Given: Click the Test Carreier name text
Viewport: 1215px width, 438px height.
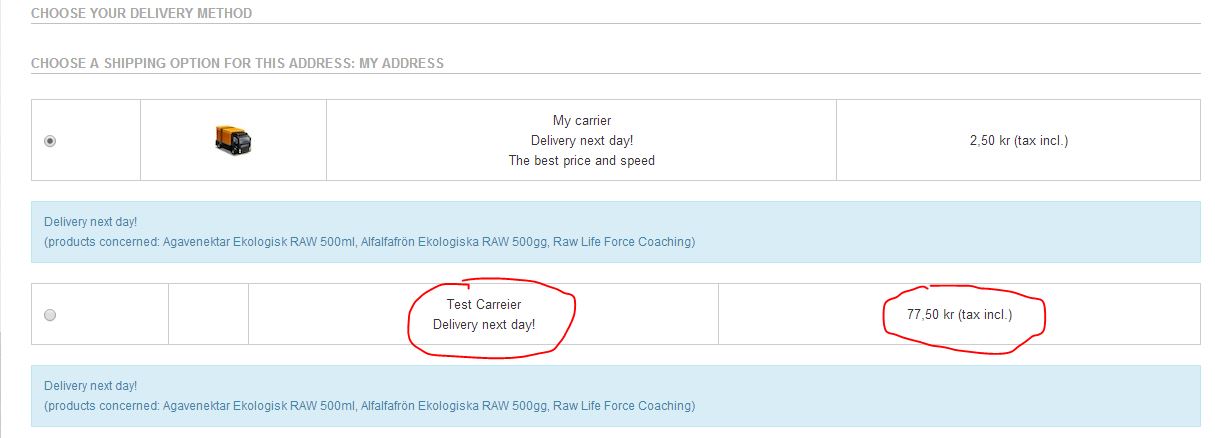Looking at the screenshot, I should (x=484, y=304).
